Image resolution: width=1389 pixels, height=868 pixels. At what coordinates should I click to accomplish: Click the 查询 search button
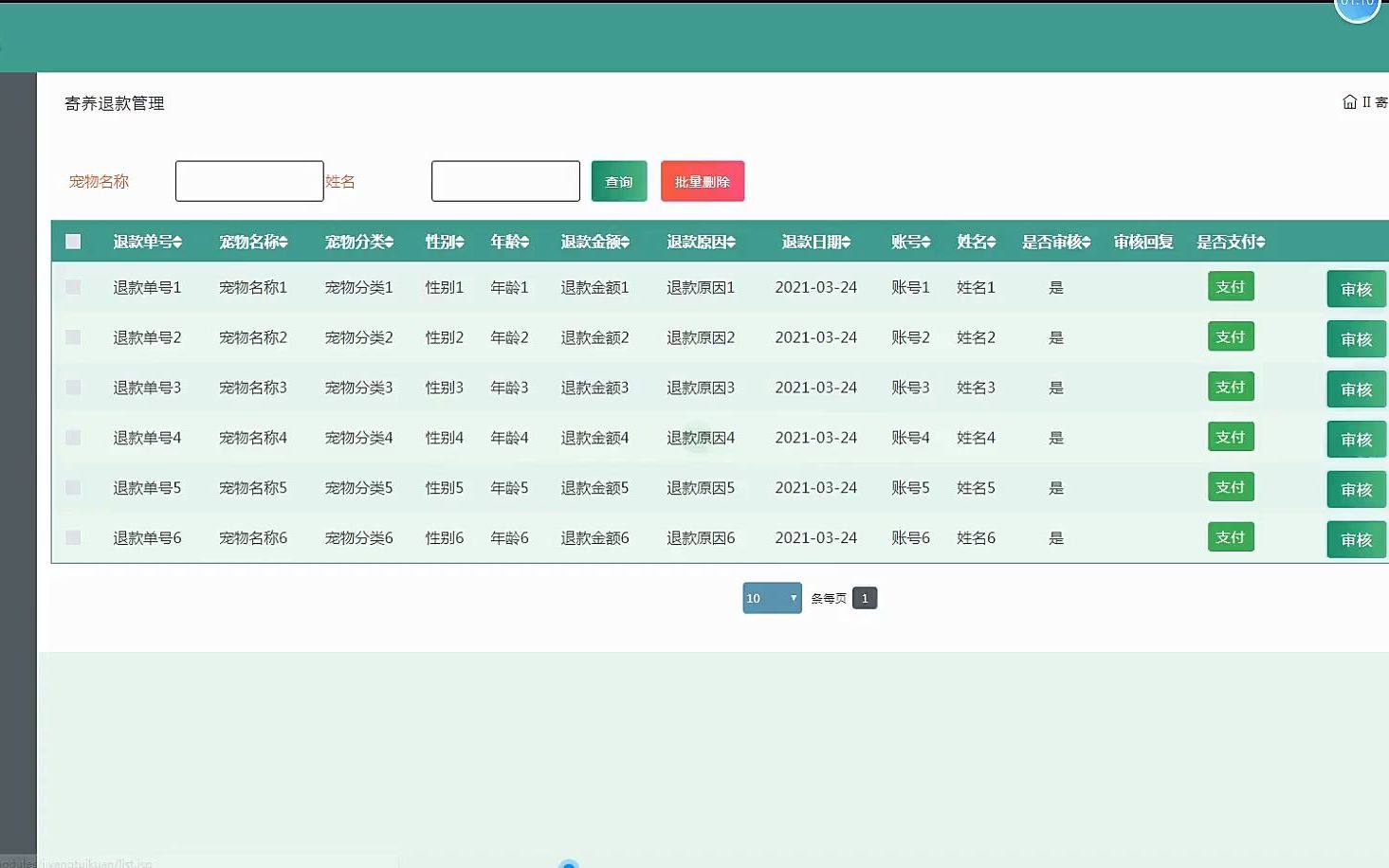pos(619,181)
